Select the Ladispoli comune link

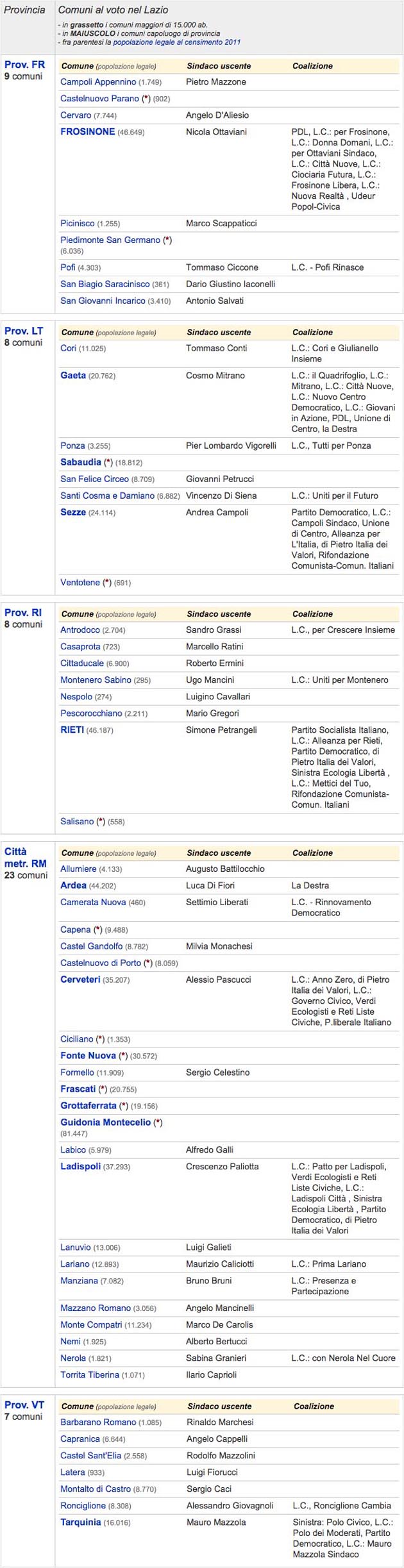80,1167
